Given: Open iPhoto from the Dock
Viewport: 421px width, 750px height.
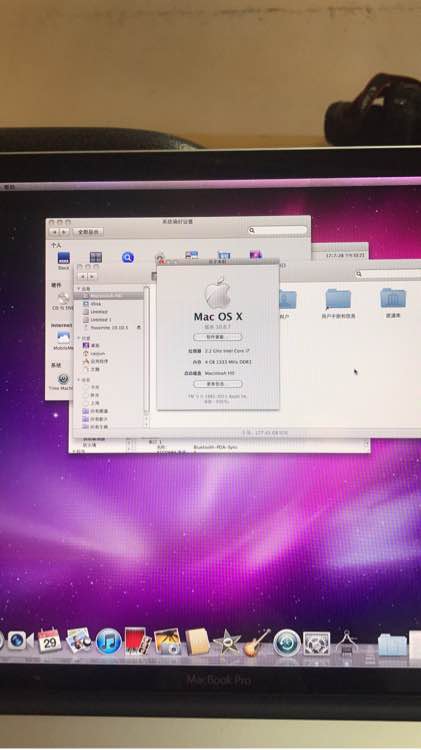Looking at the screenshot, I should 167,641.
